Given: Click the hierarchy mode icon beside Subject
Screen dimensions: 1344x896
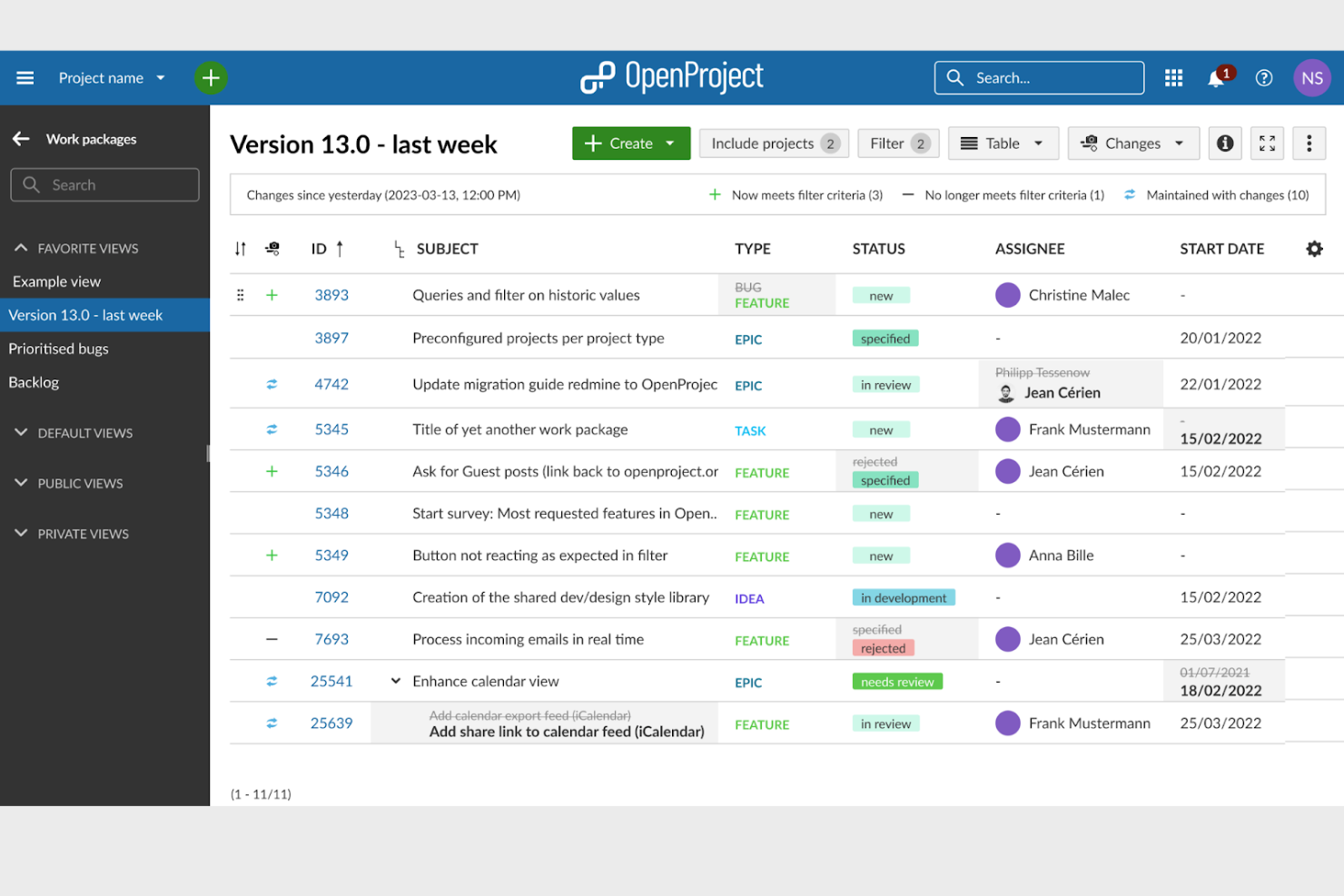Looking at the screenshot, I should [x=399, y=250].
